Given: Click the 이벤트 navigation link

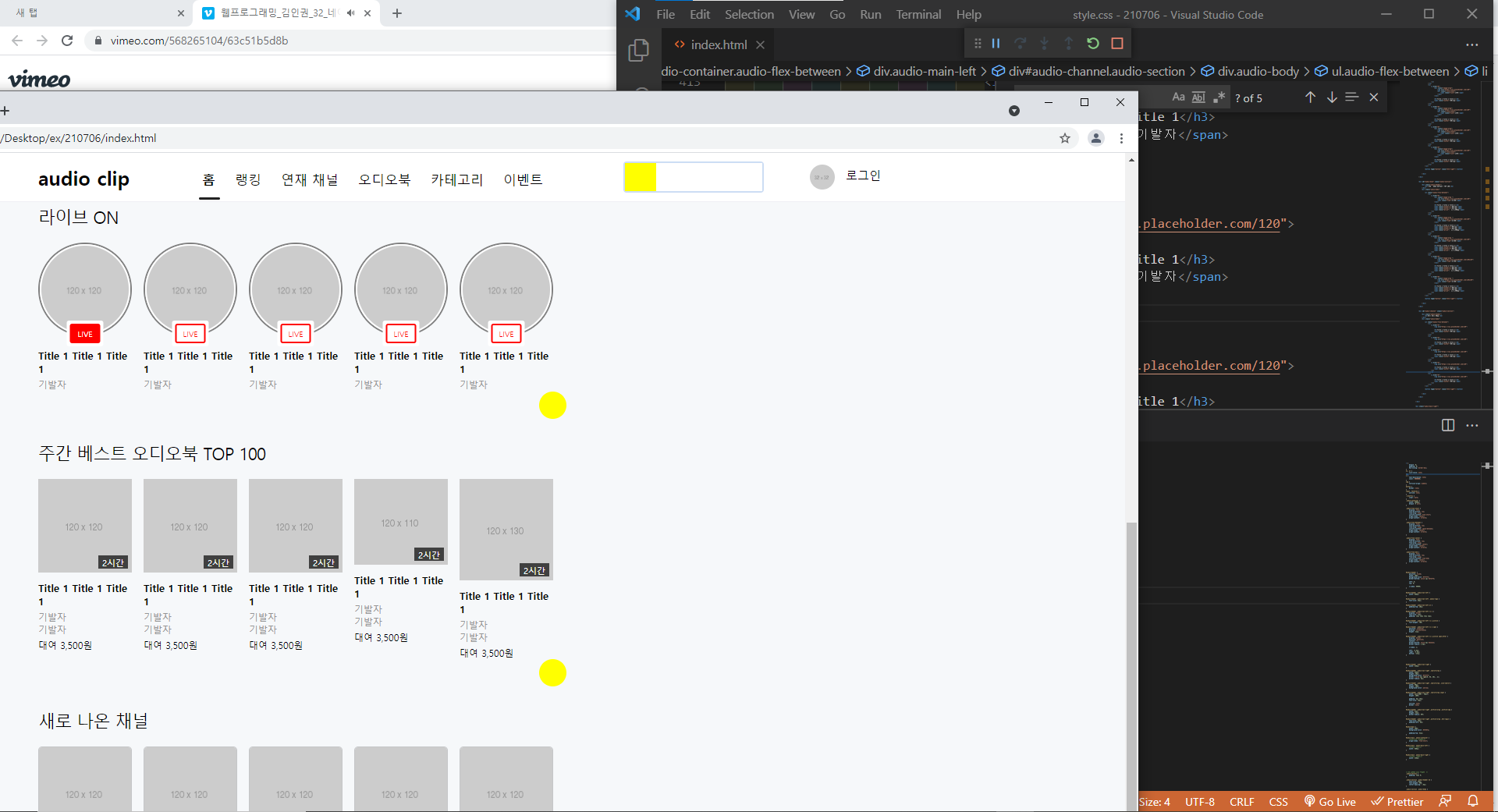Looking at the screenshot, I should pyautogui.click(x=523, y=179).
